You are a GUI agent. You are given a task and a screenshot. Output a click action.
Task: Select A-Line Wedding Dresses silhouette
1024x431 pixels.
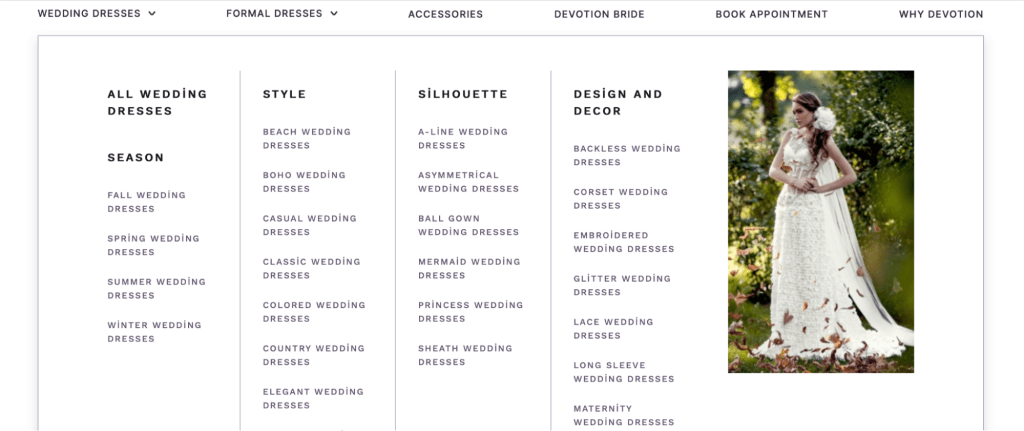pyautogui.click(x=463, y=138)
